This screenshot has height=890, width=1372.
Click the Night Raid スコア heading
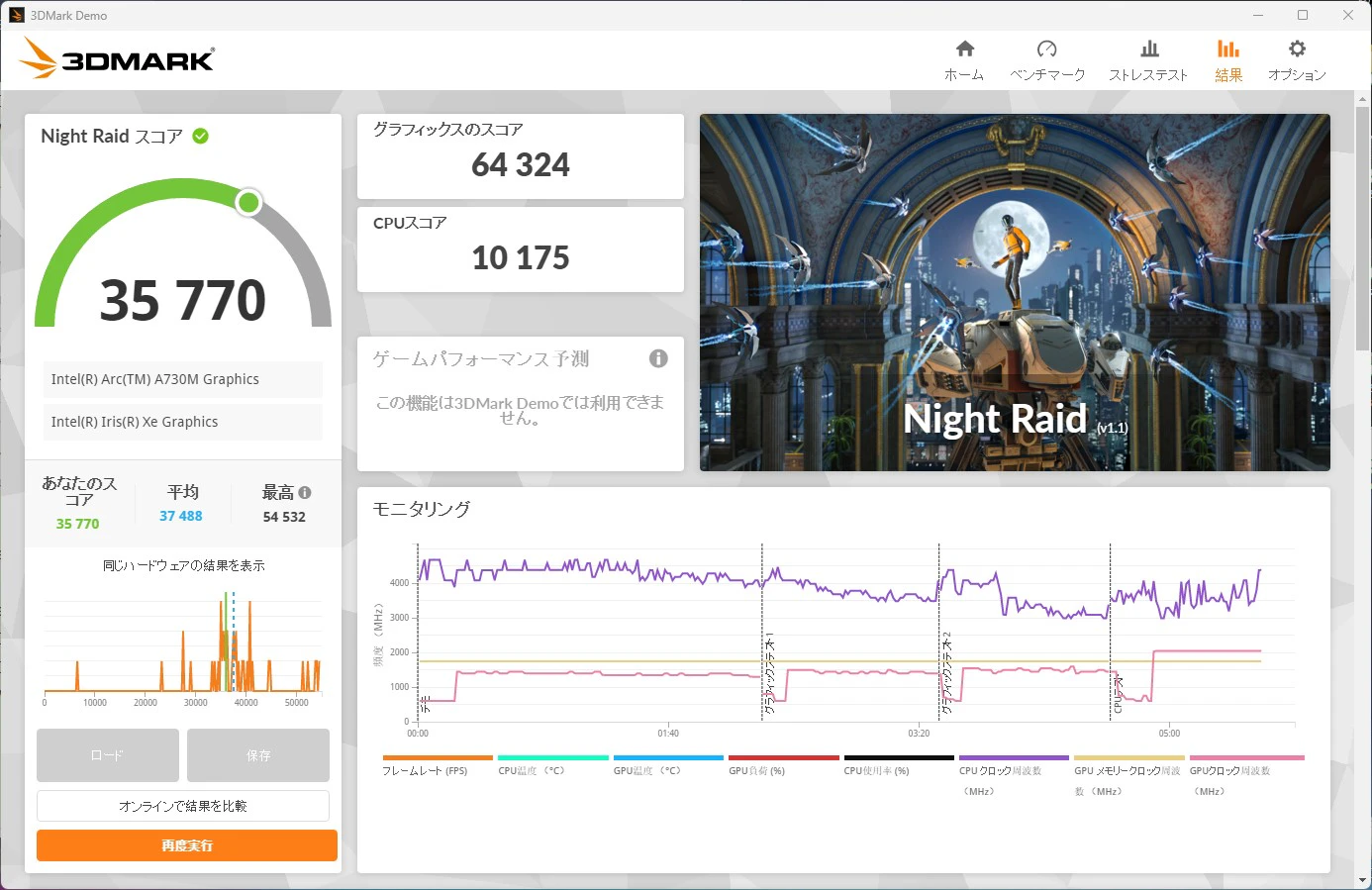(112, 136)
